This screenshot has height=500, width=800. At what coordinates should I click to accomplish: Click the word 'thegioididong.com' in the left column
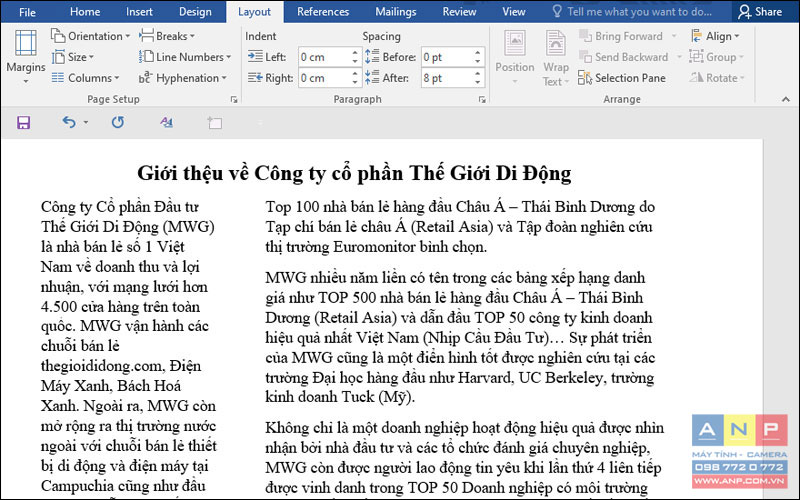pos(102,366)
